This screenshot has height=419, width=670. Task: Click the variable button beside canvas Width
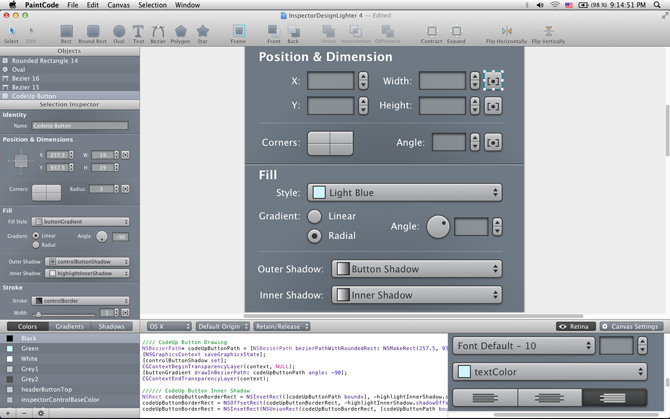[x=493, y=81]
